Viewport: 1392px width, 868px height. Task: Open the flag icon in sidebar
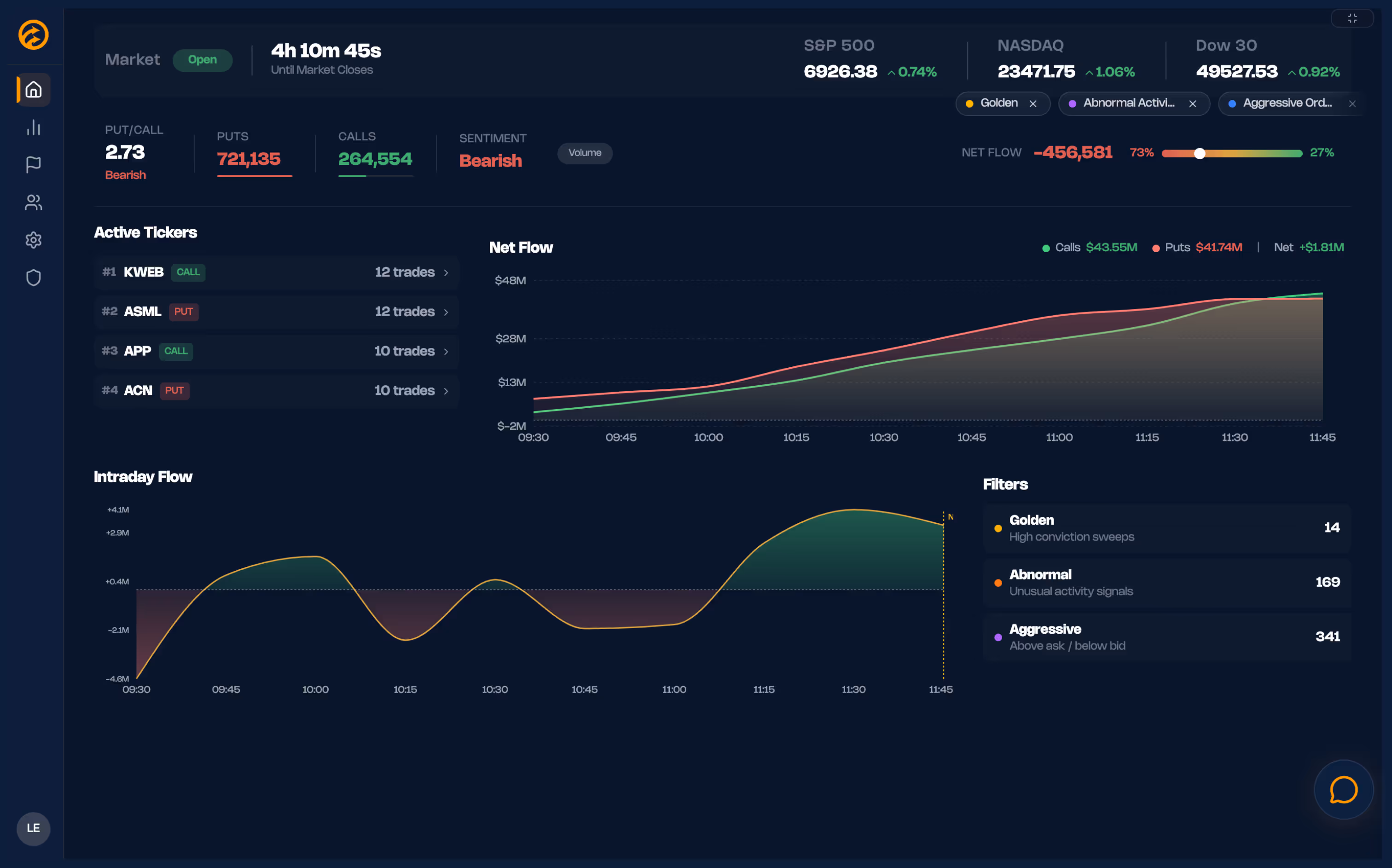[x=33, y=165]
